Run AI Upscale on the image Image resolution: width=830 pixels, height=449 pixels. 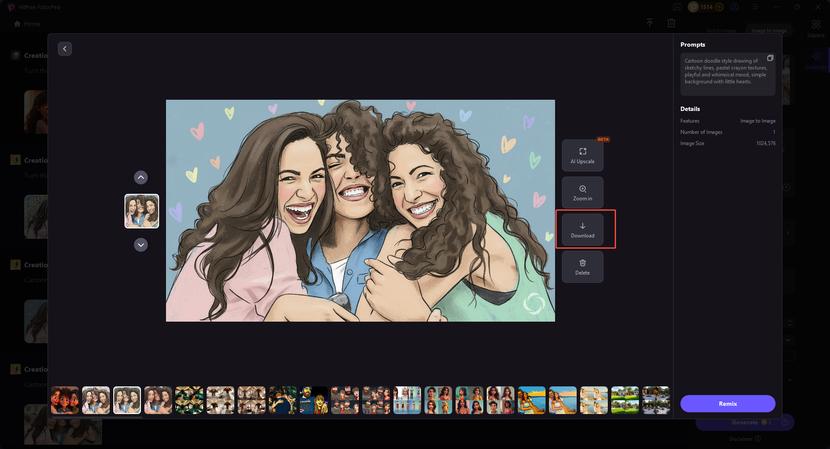point(582,156)
